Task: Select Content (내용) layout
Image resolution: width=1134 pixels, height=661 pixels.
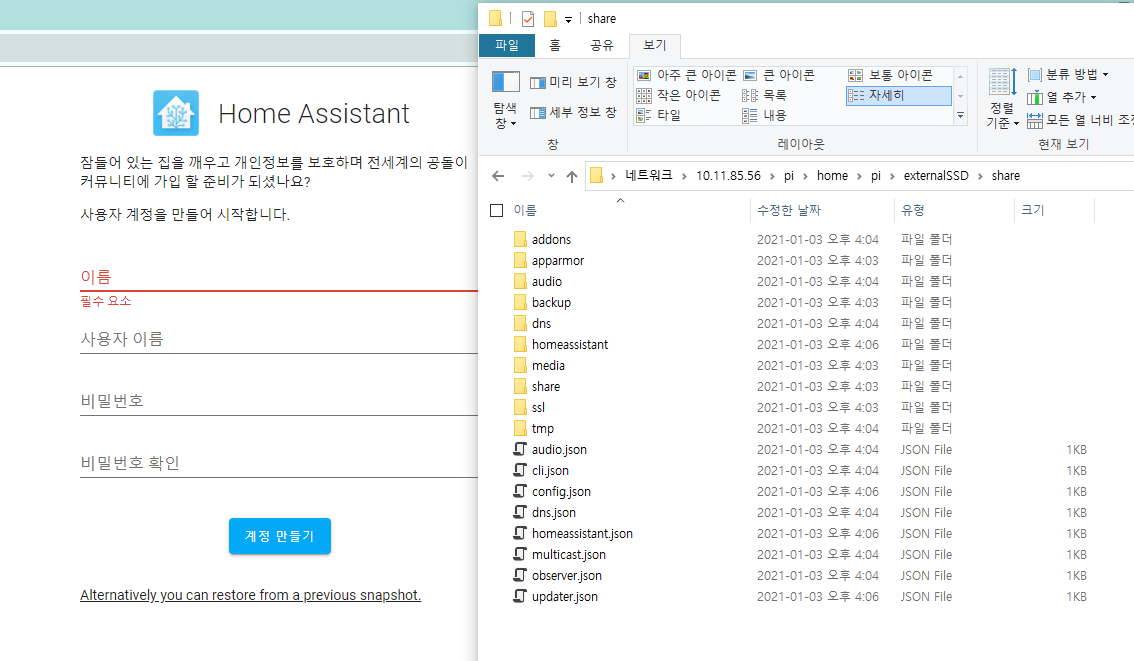Action: (764, 115)
